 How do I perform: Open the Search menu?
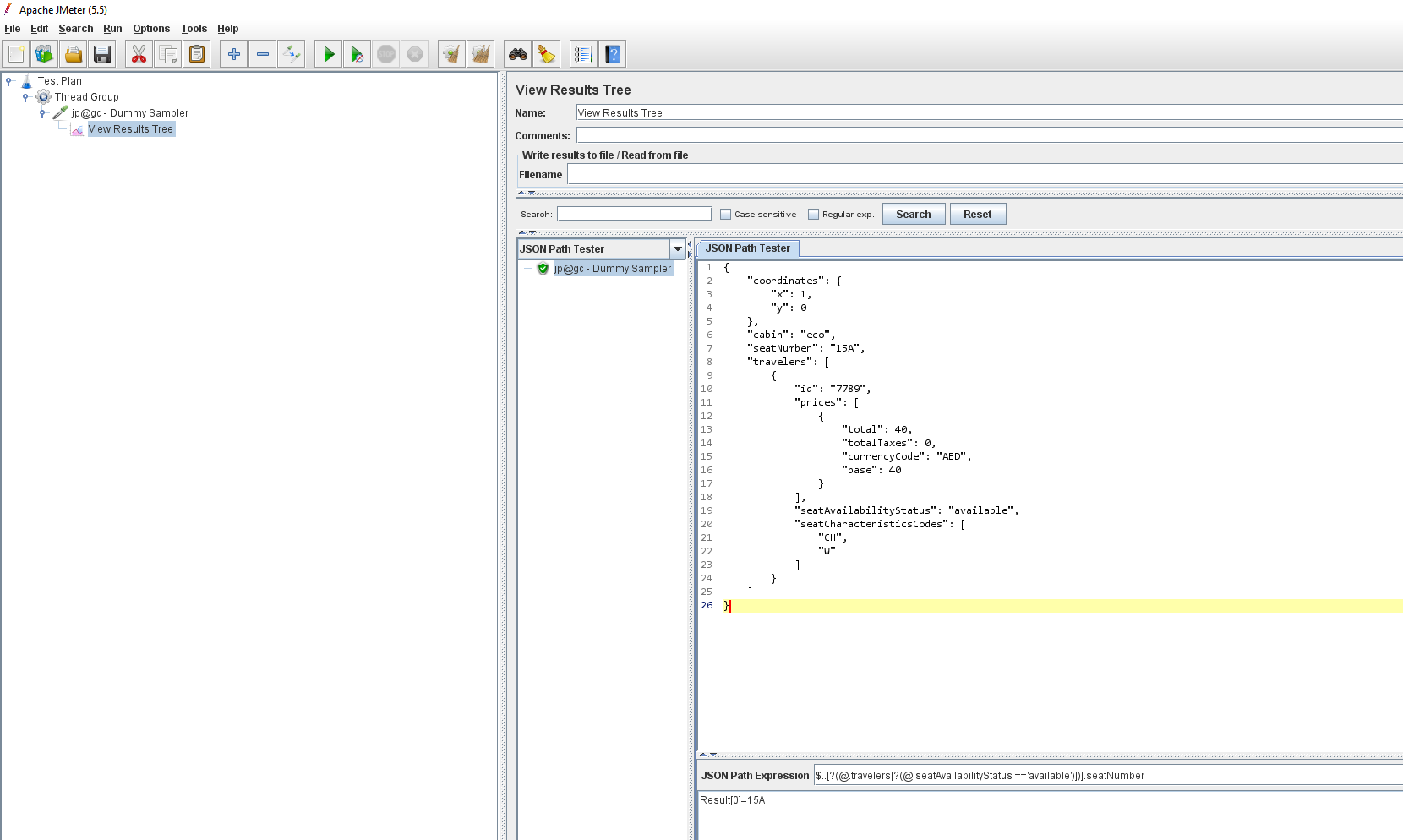tap(76, 29)
